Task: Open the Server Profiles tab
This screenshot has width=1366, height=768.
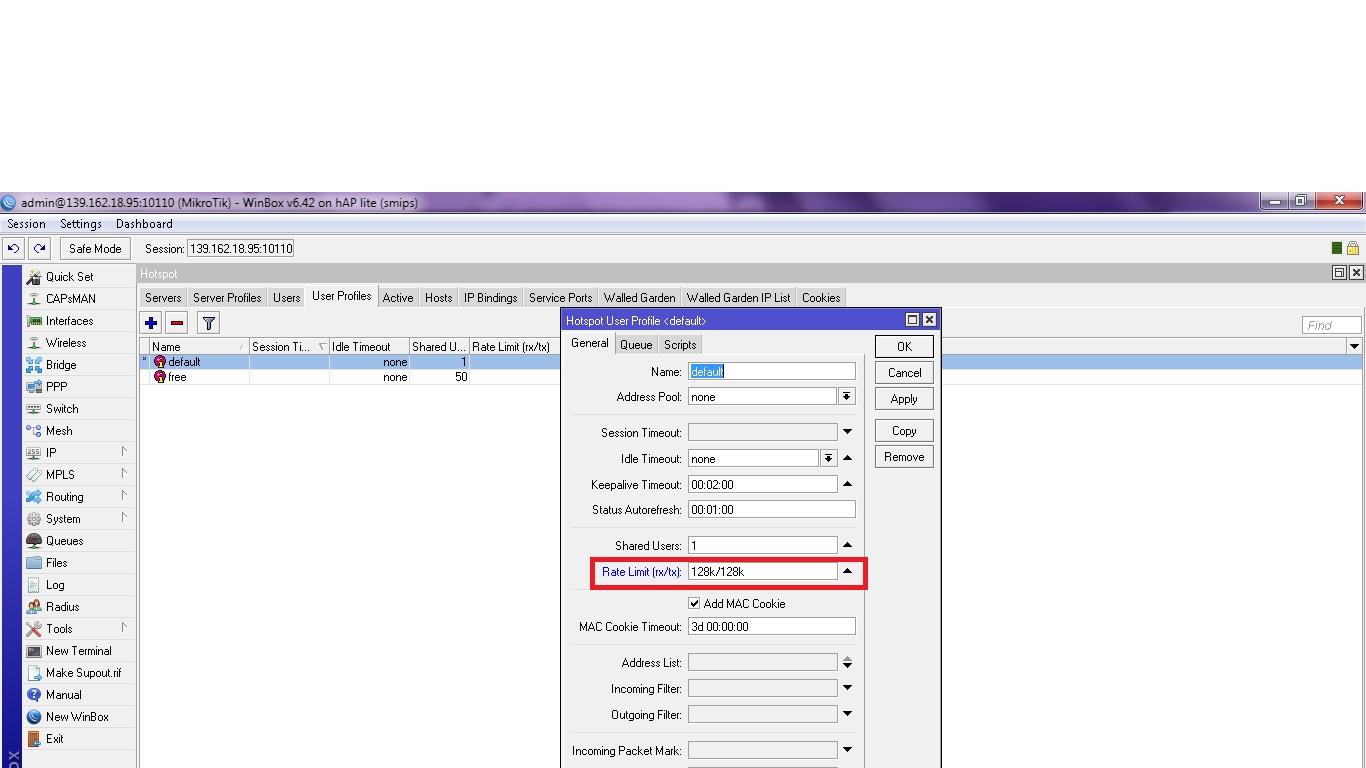Action: [227, 298]
